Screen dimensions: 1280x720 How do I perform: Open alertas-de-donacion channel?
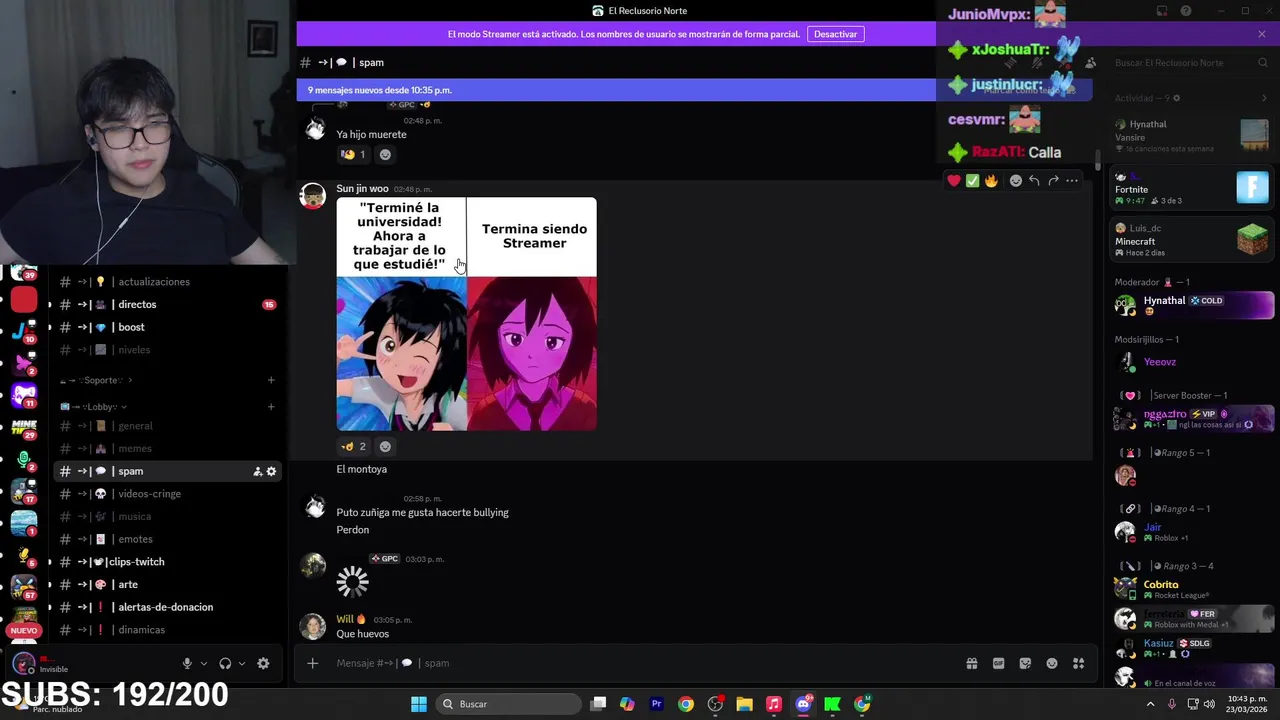(168, 607)
